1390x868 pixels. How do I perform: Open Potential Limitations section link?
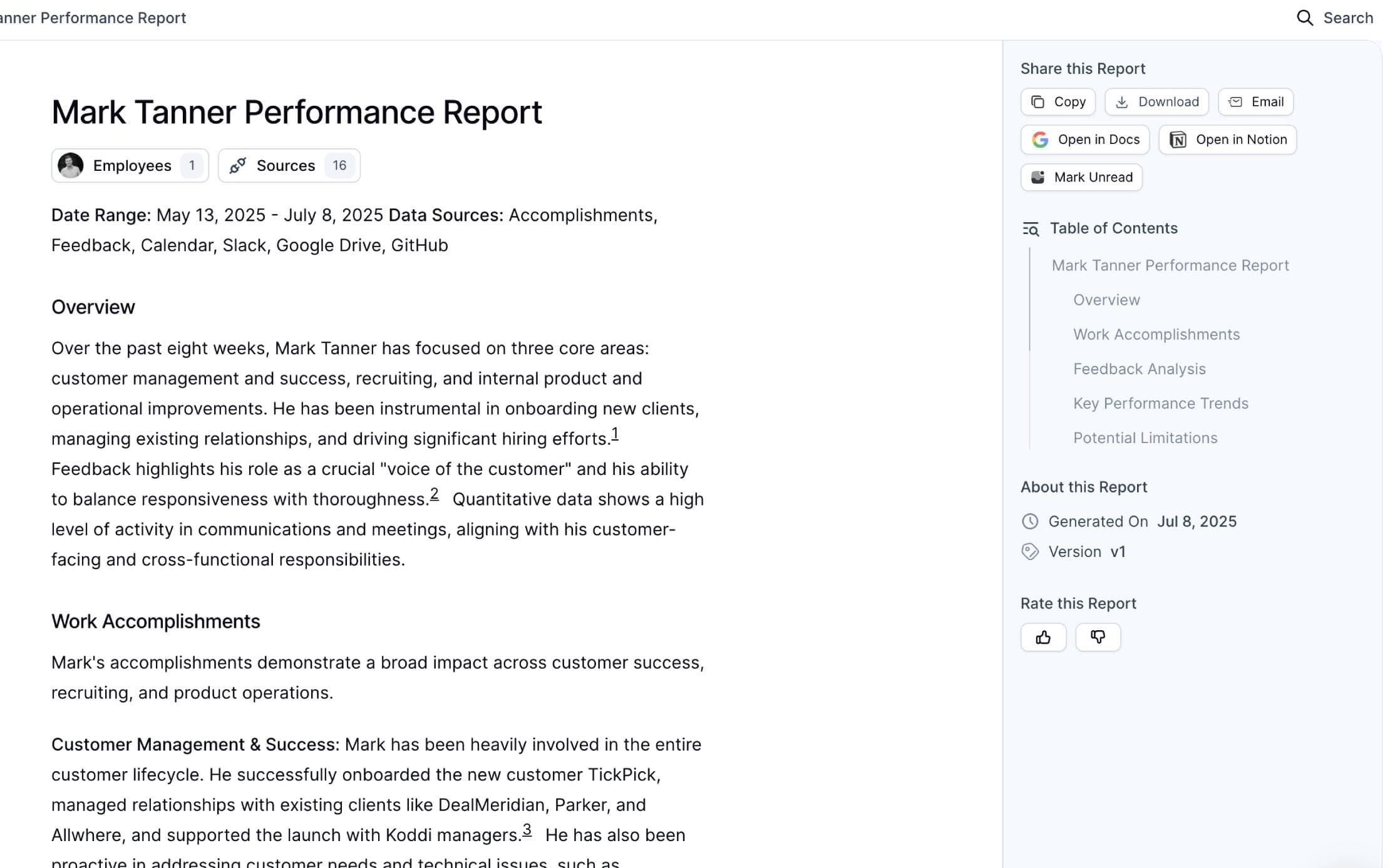(x=1145, y=437)
